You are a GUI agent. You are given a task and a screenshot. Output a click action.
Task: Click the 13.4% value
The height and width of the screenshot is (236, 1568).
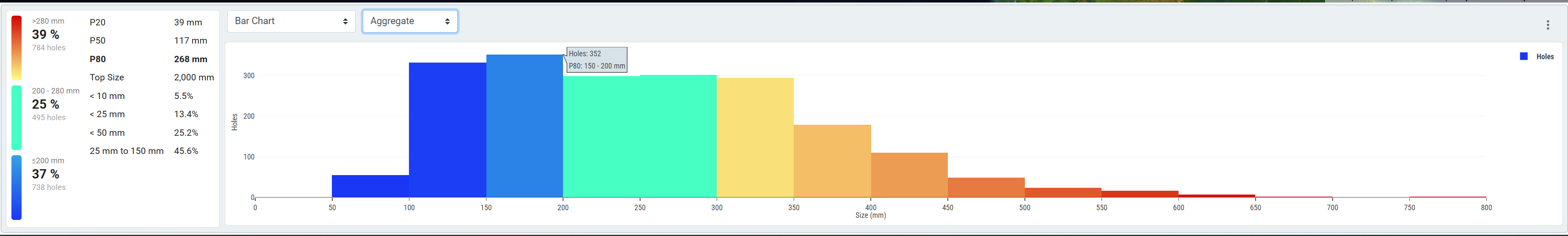pyautogui.click(x=186, y=114)
